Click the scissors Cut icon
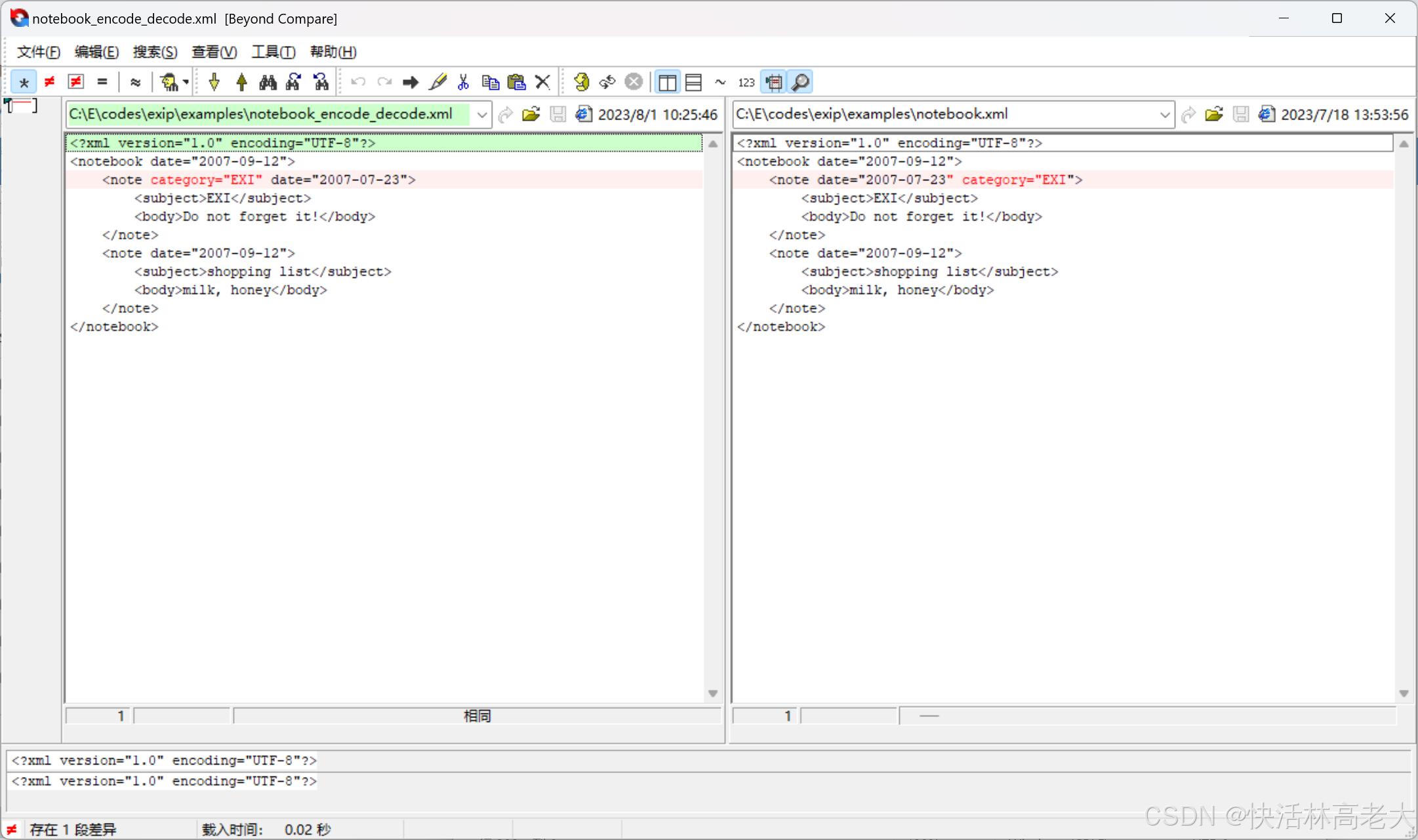 464,83
